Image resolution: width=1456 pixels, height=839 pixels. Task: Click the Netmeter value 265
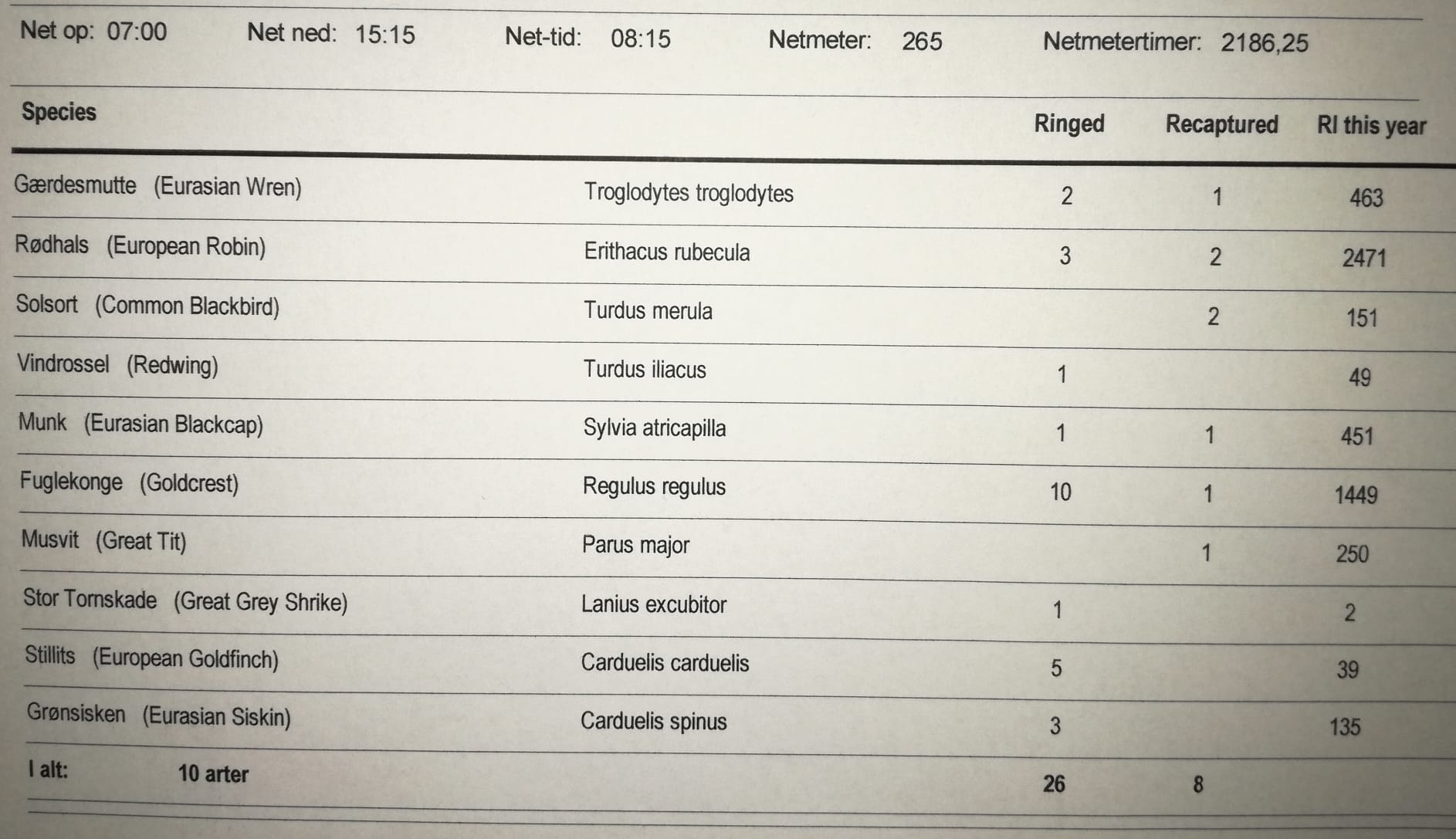pos(922,41)
